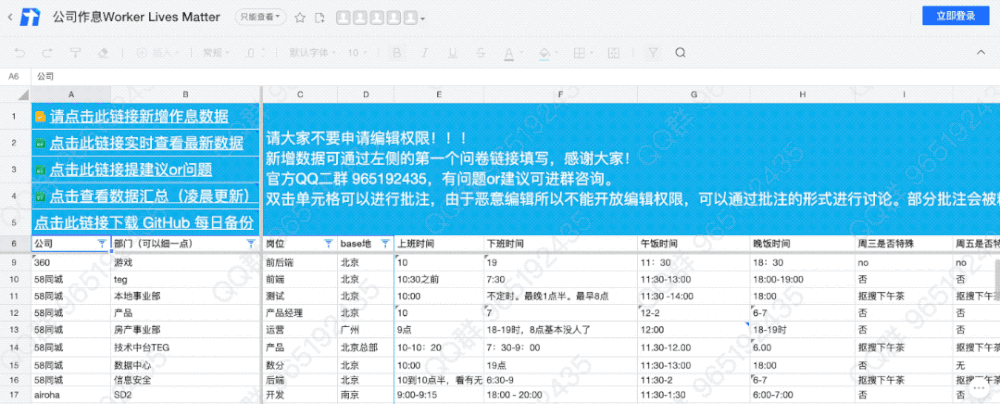Image resolution: width=1000 pixels, height=404 pixels.
Task: Select row 9 header
Action: [15, 262]
